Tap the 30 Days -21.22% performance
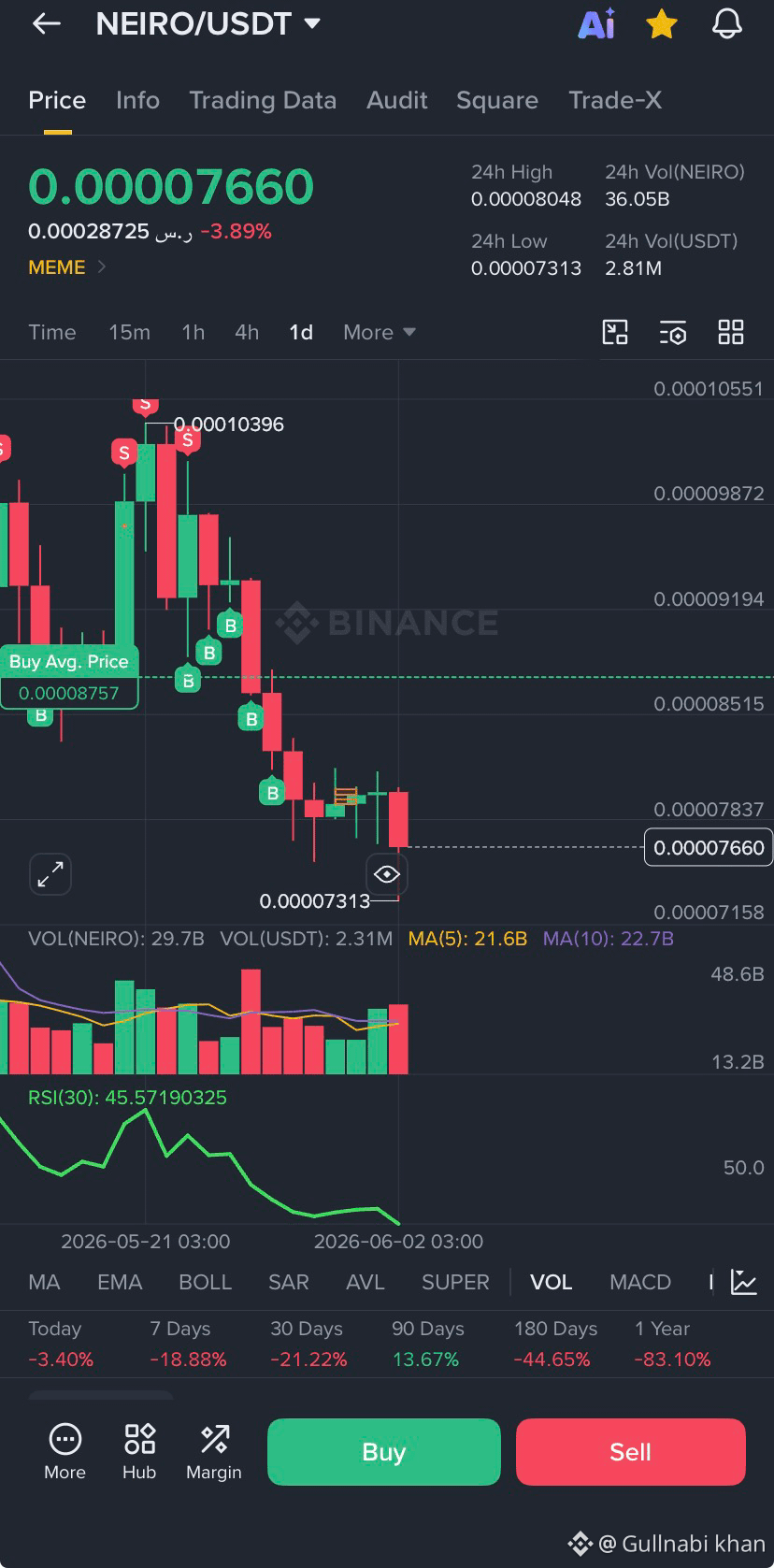 [x=308, y=1344]
